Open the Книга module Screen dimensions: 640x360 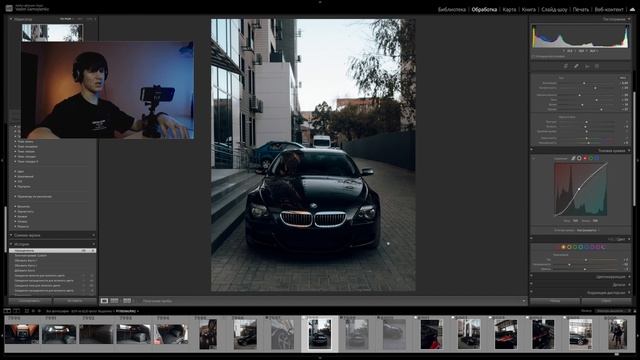coord(529,9)
